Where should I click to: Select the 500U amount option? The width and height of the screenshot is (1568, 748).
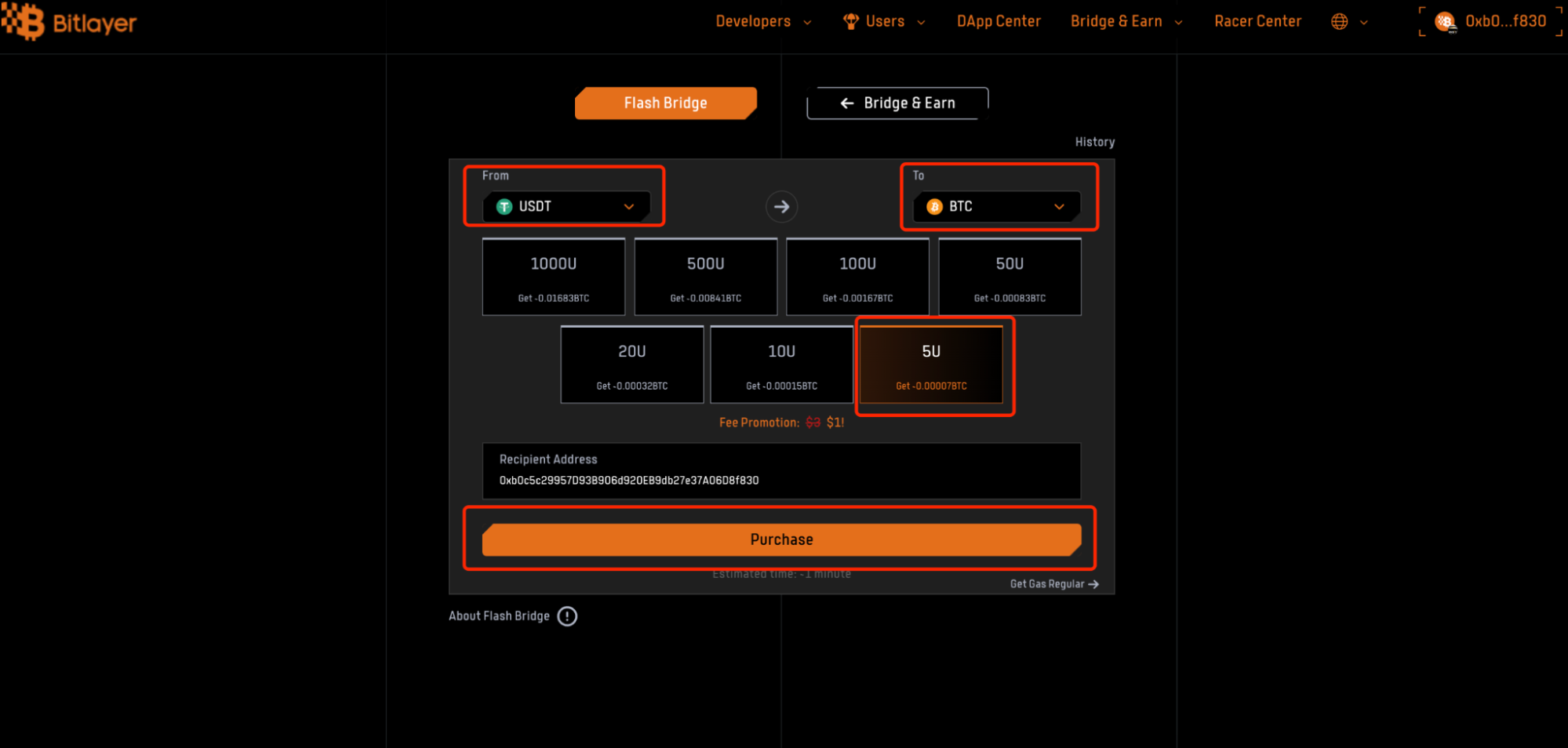706,277
